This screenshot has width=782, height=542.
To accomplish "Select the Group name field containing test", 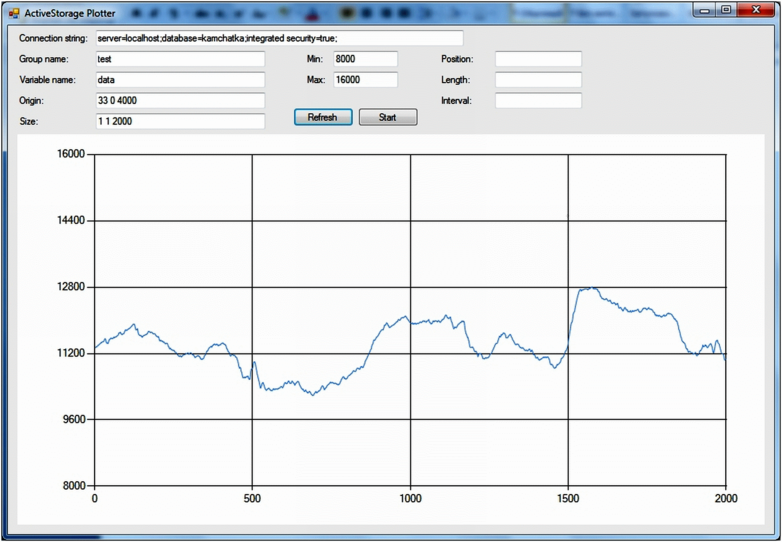I will pos(181,59).
